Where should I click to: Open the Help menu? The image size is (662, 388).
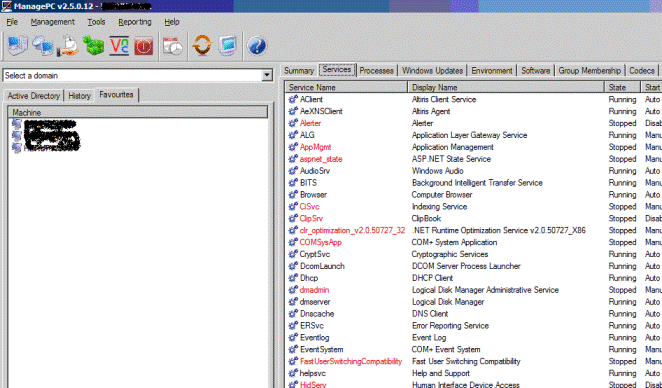[x=172, y=22]
